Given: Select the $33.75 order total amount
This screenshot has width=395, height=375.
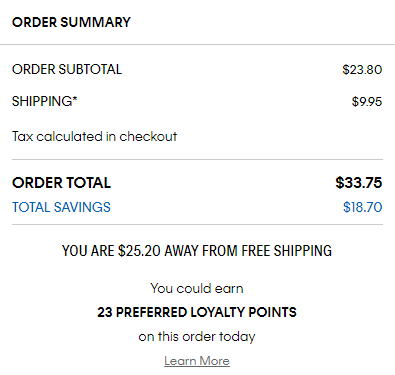Looking at the screenshot, I should [359, 183].
